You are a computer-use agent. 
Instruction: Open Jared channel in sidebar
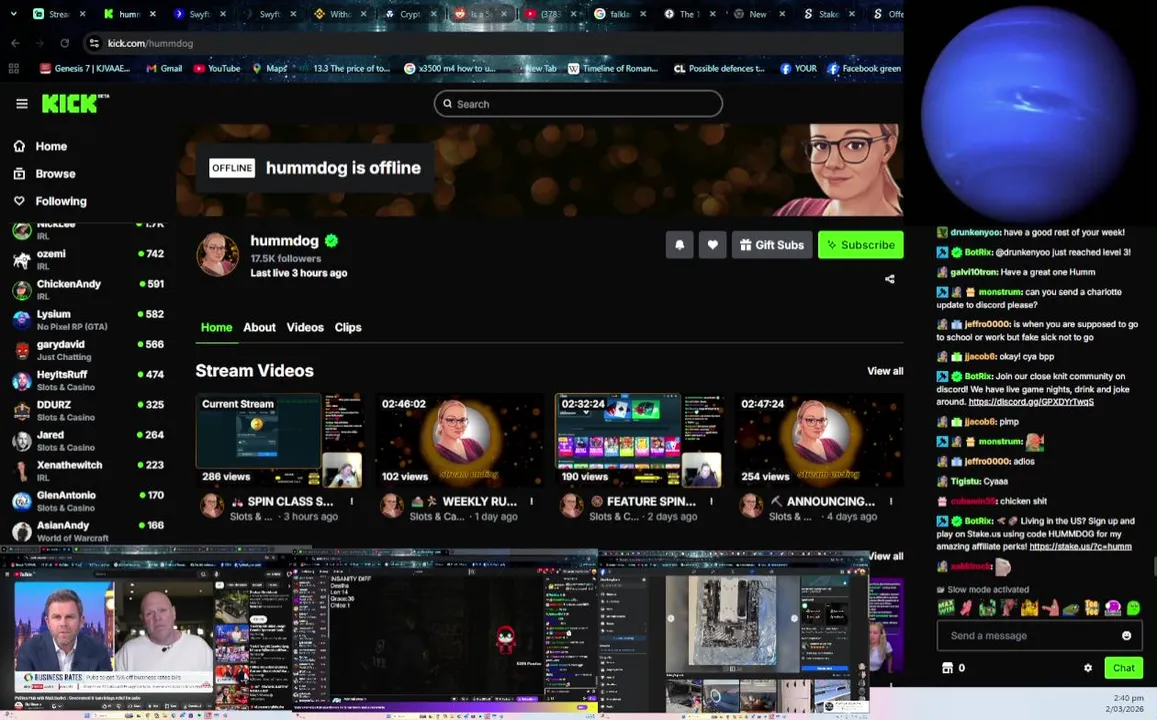[x=89, y=440]
